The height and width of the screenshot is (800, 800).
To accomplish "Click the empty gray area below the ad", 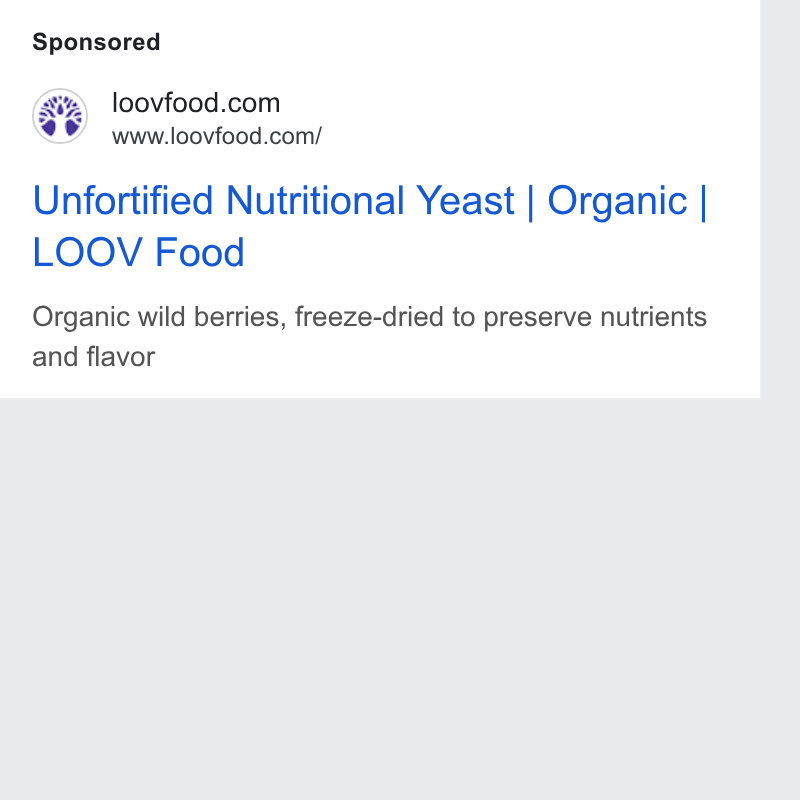I will 380,597.
